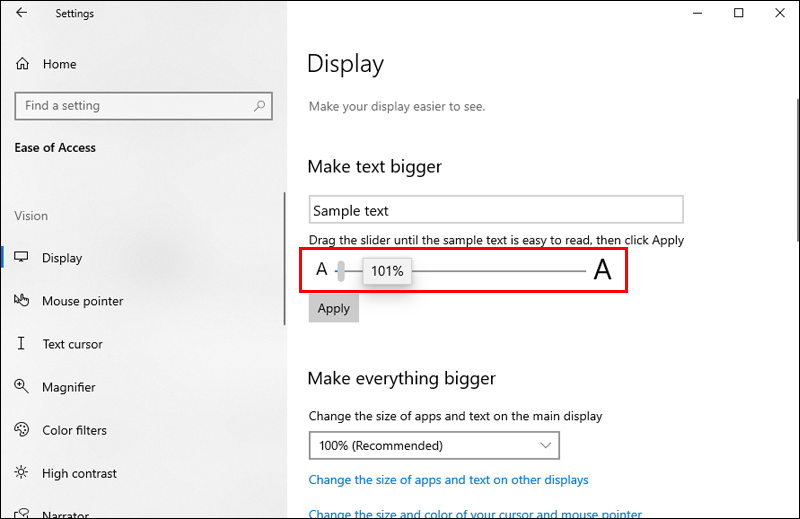
Task: Open Home via house icon
Action: (22, 64)
